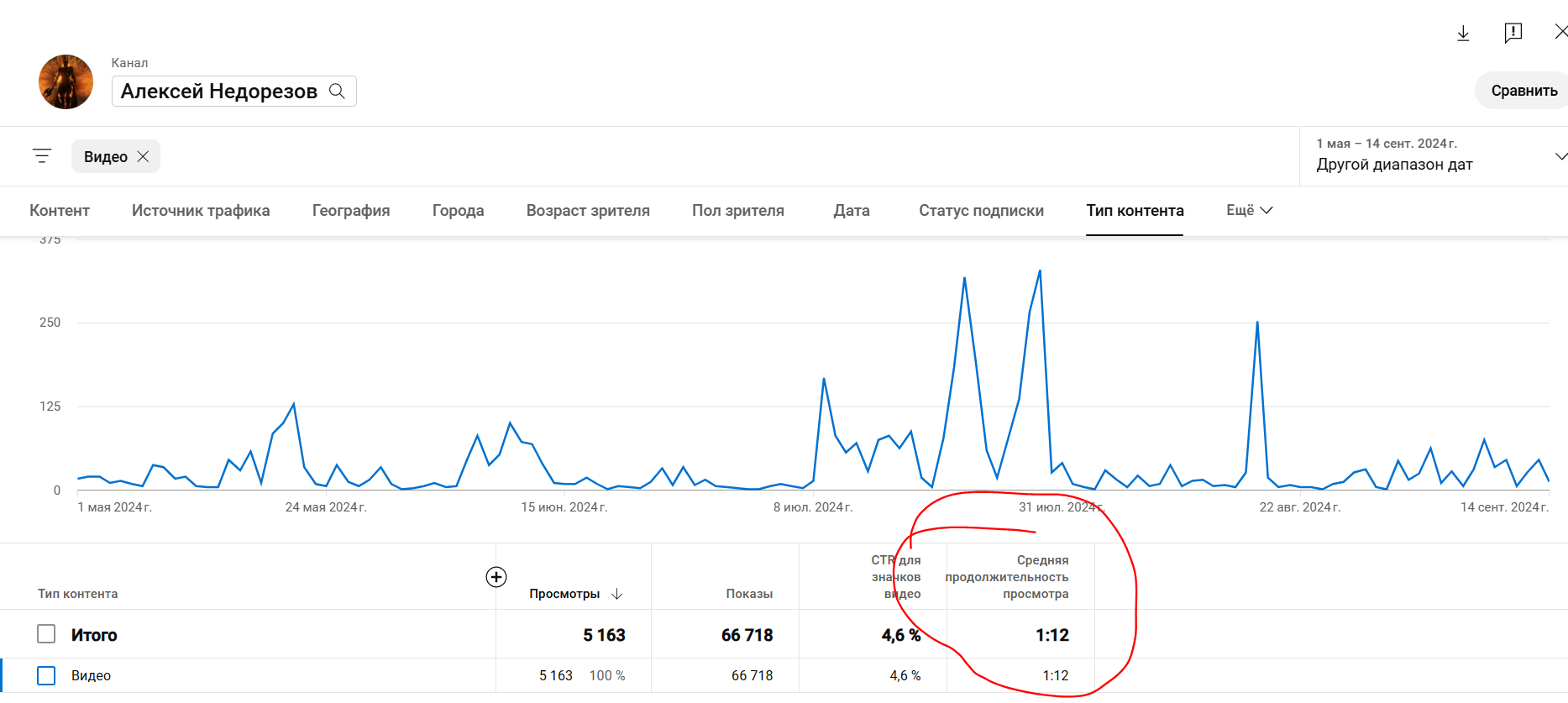The height and width of the screenshot is (703, 1568).
Task: Click the Тип контента column label
Action: 78,594
